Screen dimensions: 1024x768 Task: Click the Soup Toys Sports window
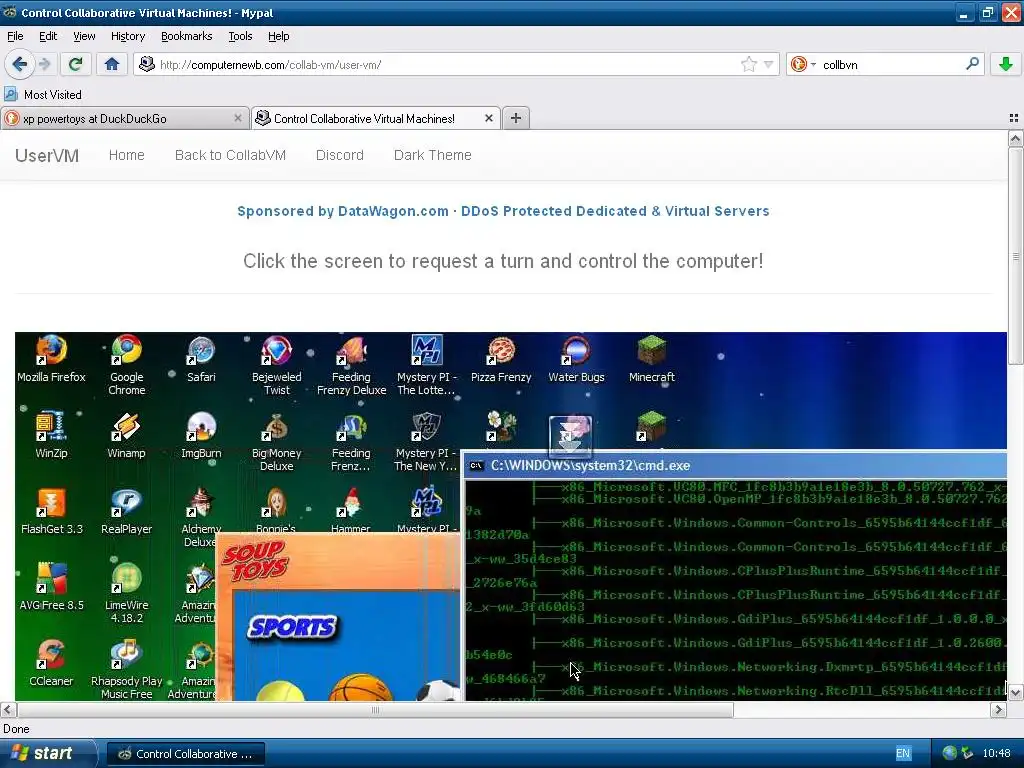coord(338,617)
